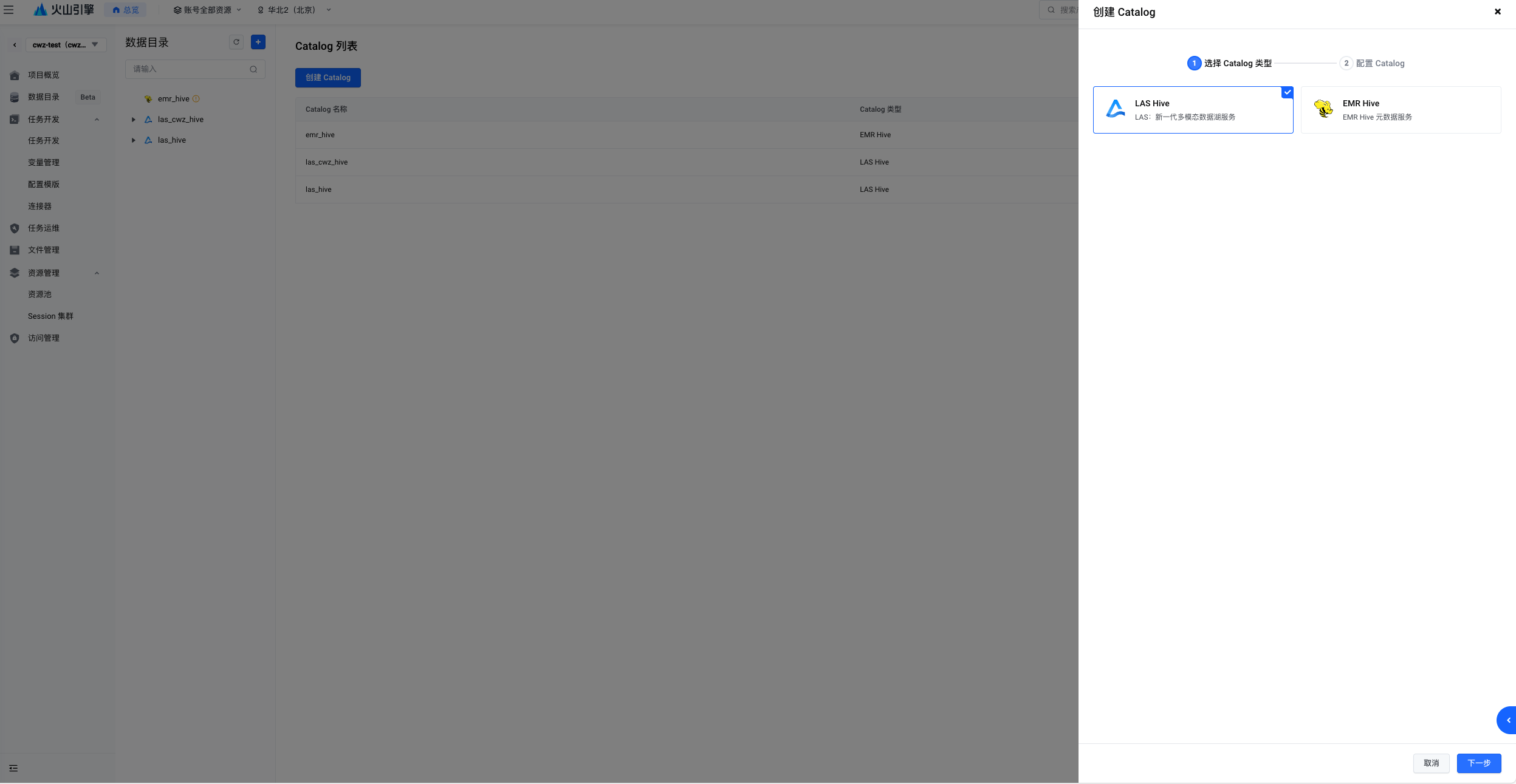Expand the las_hive tree node
1516x784 pixels.
(x=134, y=140)
